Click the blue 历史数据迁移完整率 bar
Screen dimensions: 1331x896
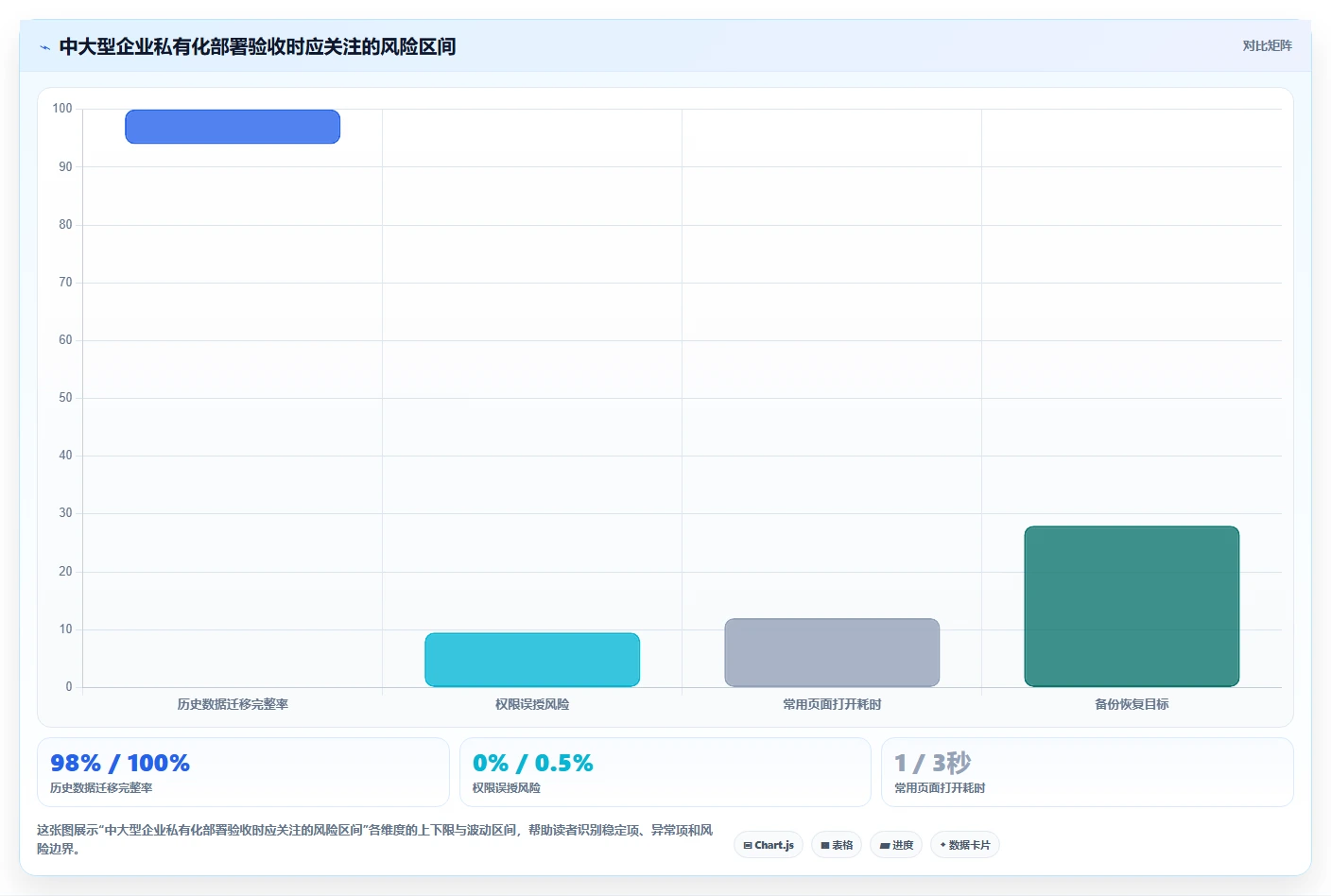click(233, 127)
